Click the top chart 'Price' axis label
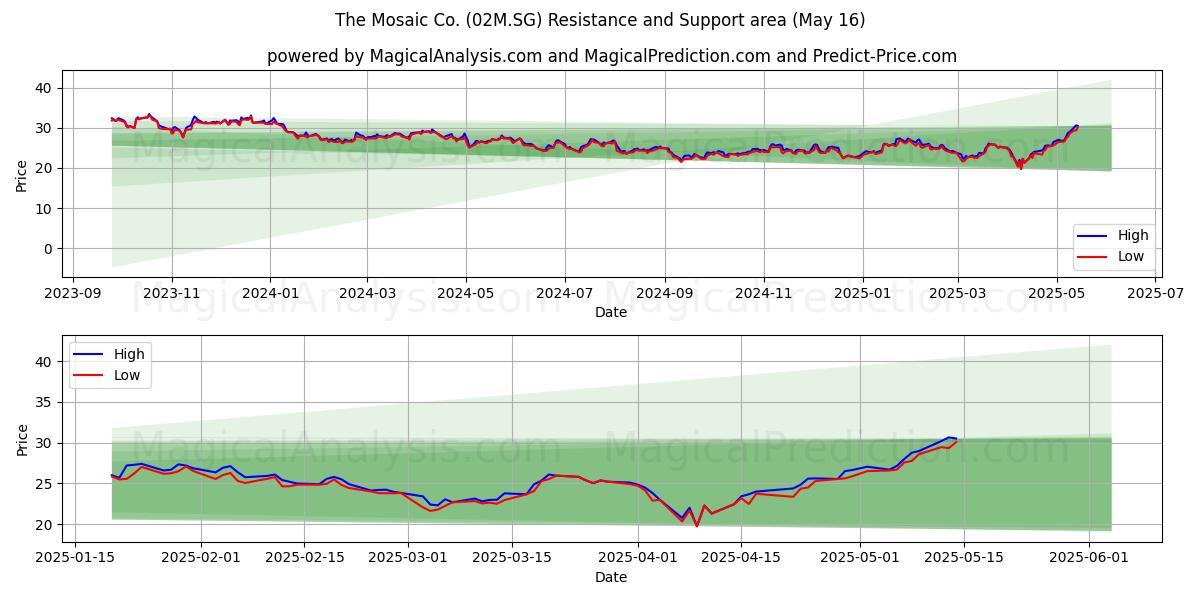The height and width of the screenshot is (600, 1200). pyautogui.click(x=23, y=176)
